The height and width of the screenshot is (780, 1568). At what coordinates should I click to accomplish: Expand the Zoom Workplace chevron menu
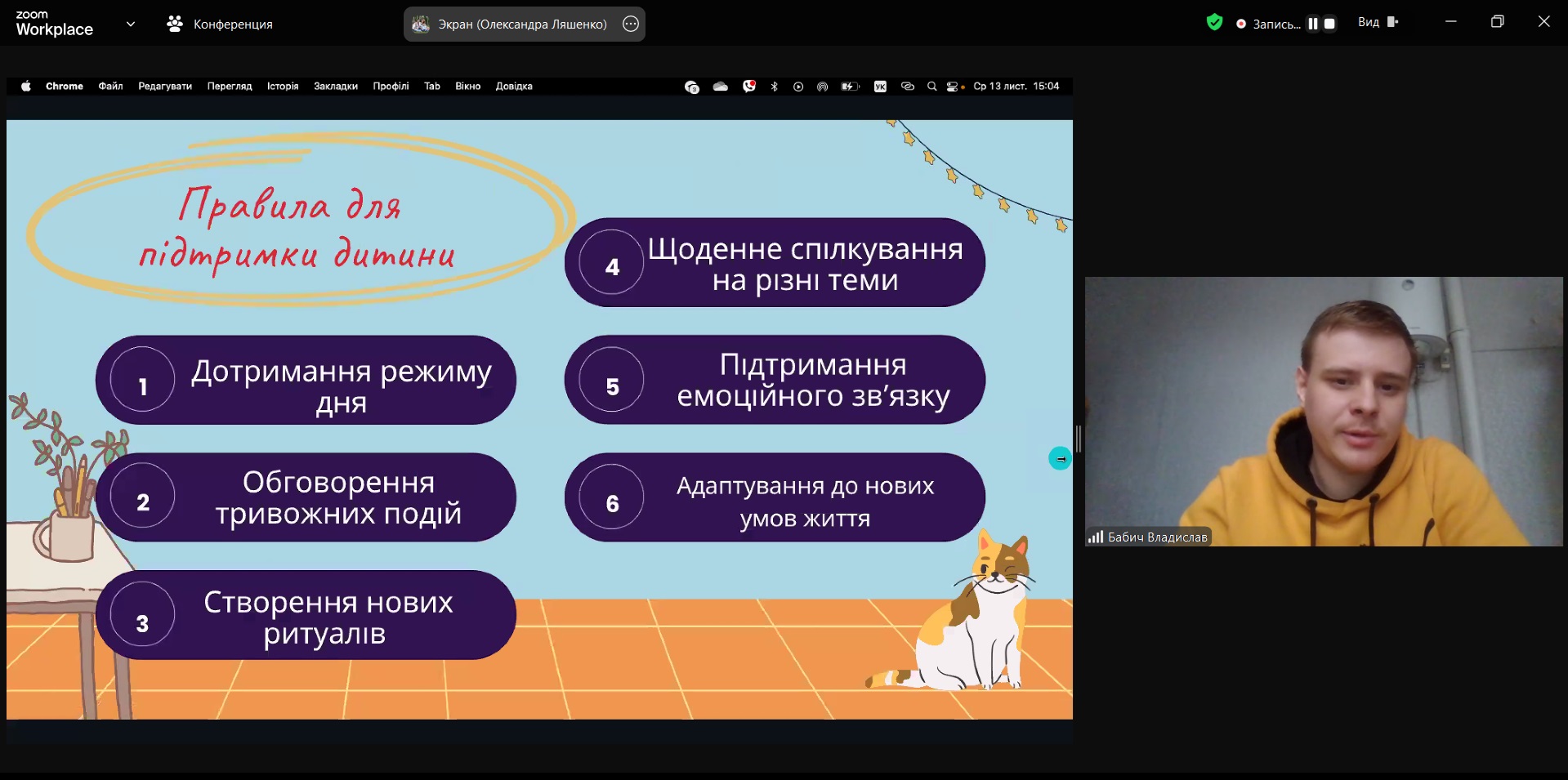(x=131, y=24)
